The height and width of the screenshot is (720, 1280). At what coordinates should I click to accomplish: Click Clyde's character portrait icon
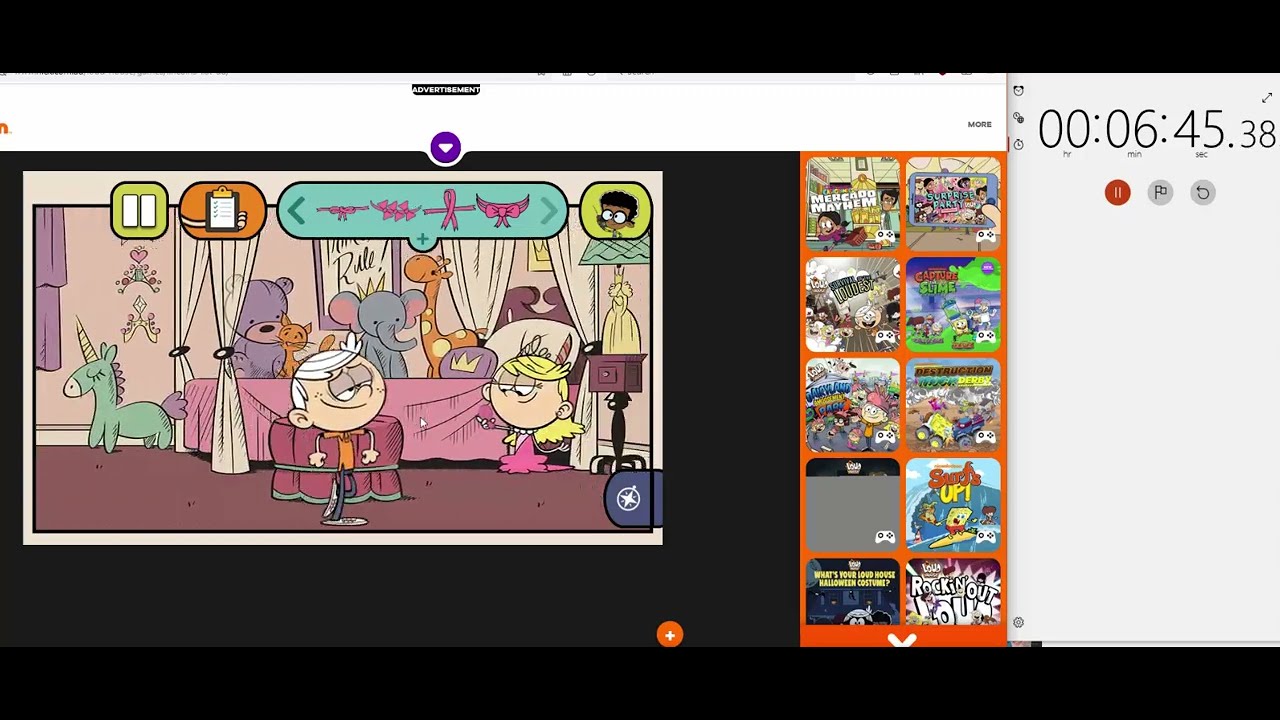pos(615,211)
